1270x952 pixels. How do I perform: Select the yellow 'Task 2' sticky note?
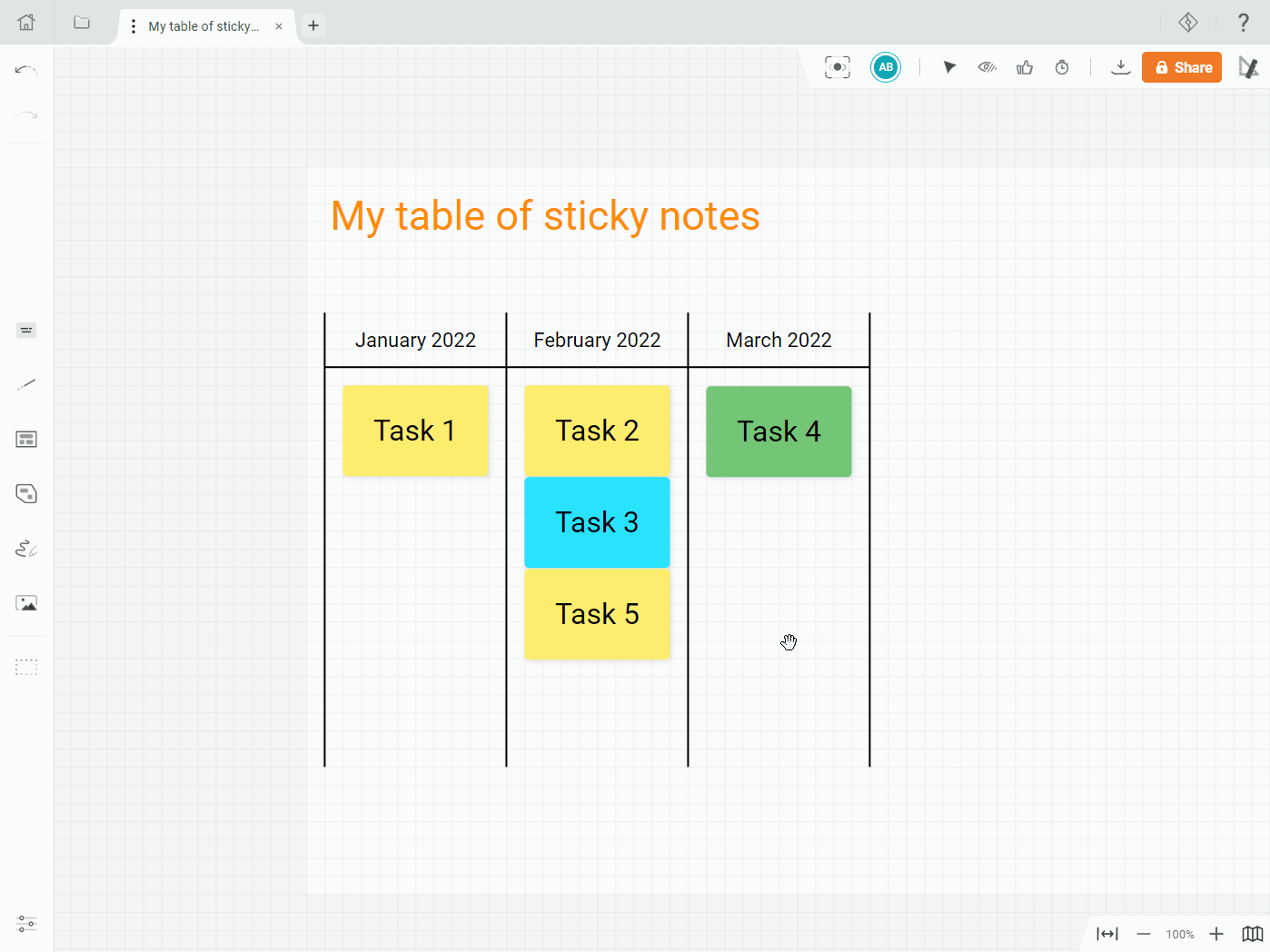pos(597,431)
